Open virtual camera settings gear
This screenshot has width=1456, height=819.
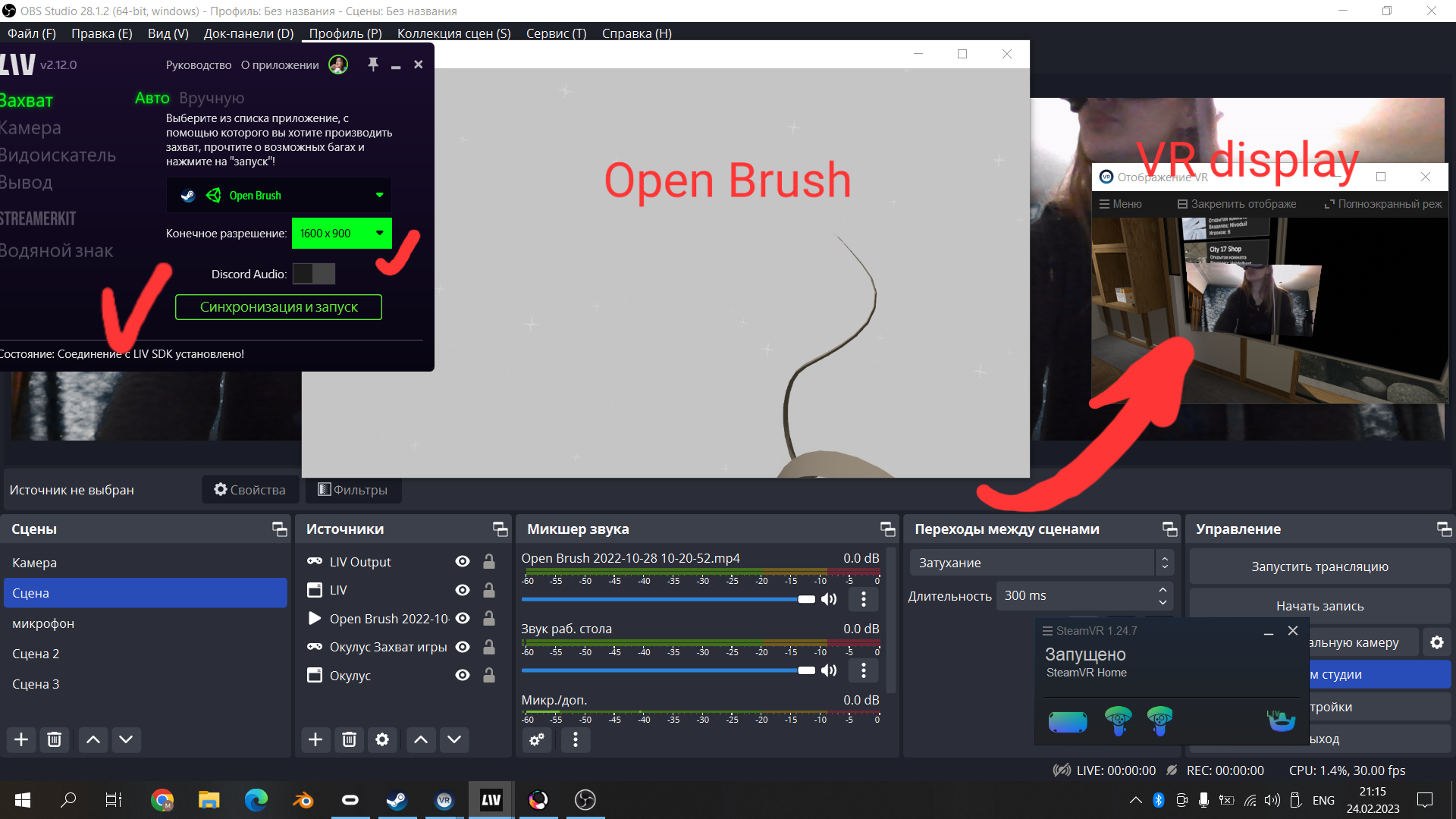coord(1437,642)
